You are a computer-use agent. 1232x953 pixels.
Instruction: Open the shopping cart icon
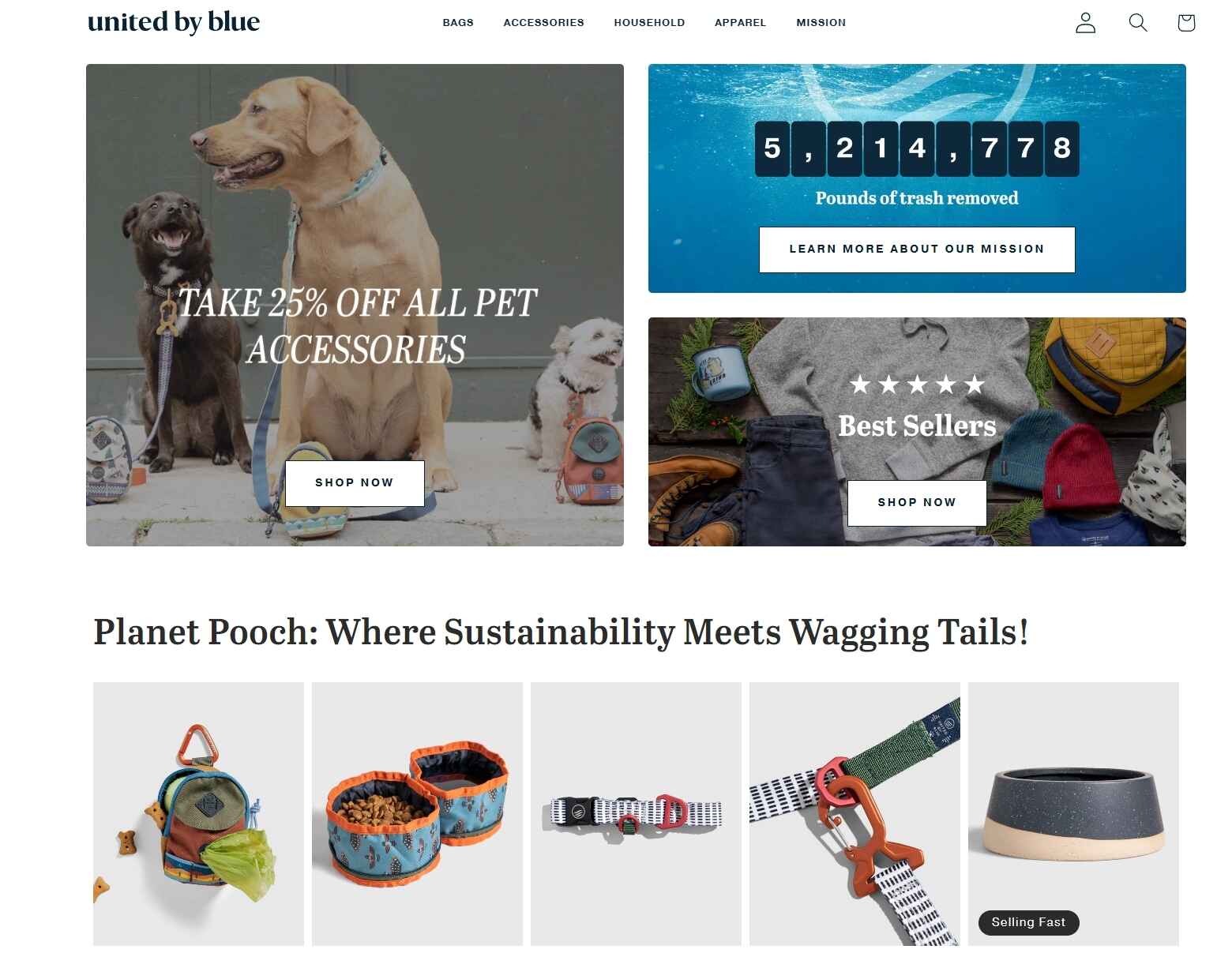pyautogui.click(x=1185, y=23)
